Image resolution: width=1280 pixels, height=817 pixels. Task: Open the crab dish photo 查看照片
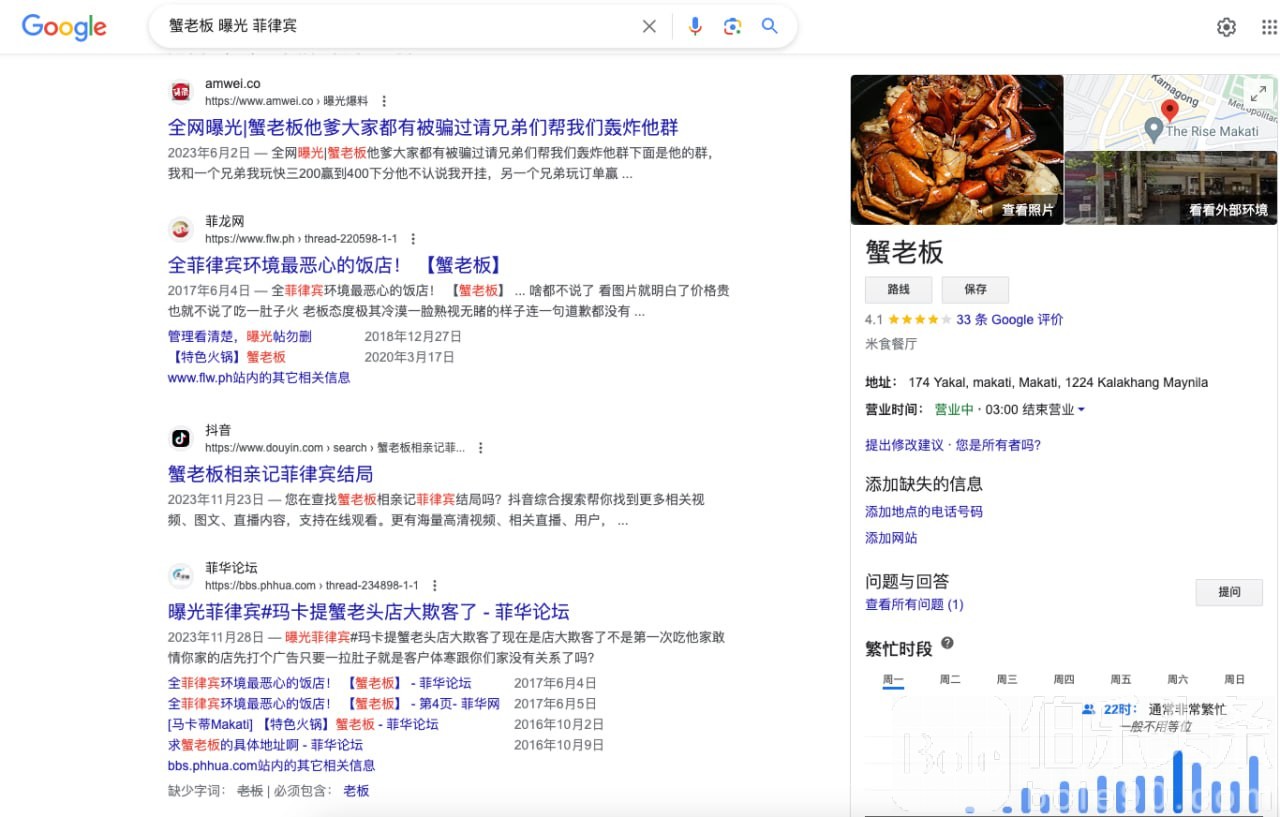point(957,150)
